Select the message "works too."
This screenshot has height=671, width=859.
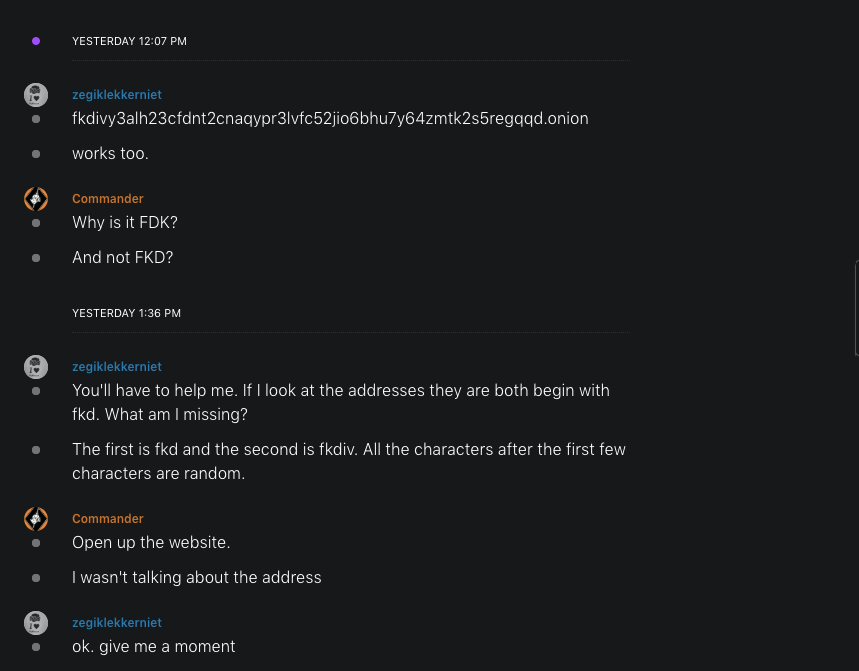[x=110, y=154]
